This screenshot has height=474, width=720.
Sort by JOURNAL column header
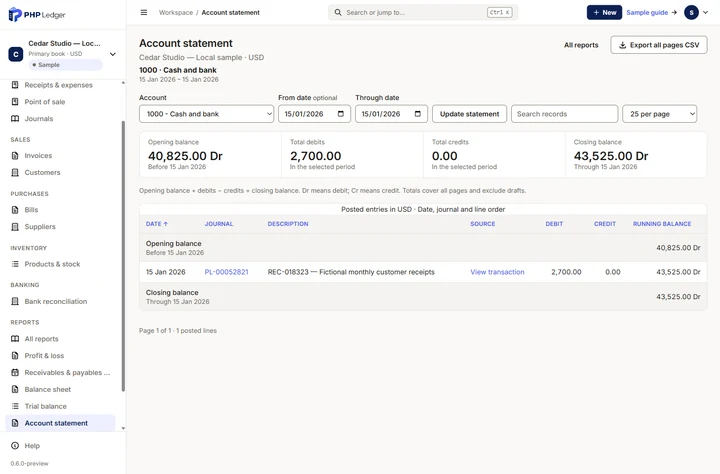tap(219, 224)
